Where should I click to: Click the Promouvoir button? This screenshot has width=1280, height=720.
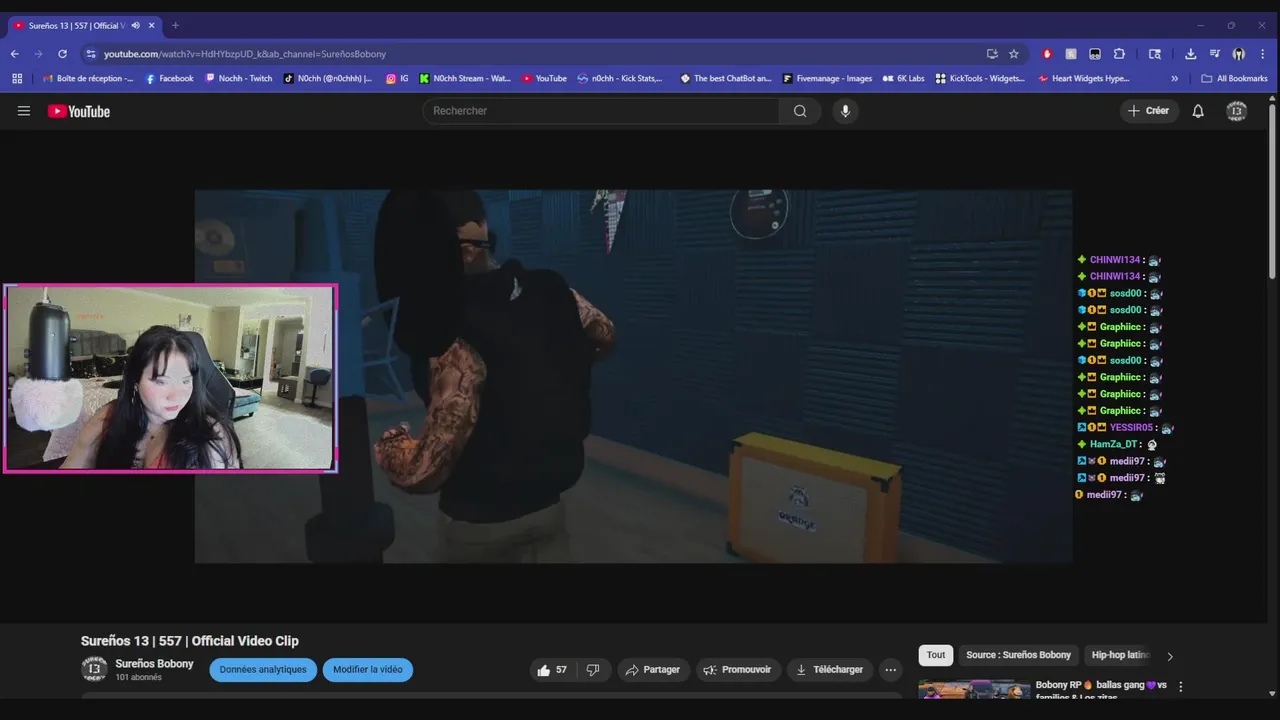[739, 670]
